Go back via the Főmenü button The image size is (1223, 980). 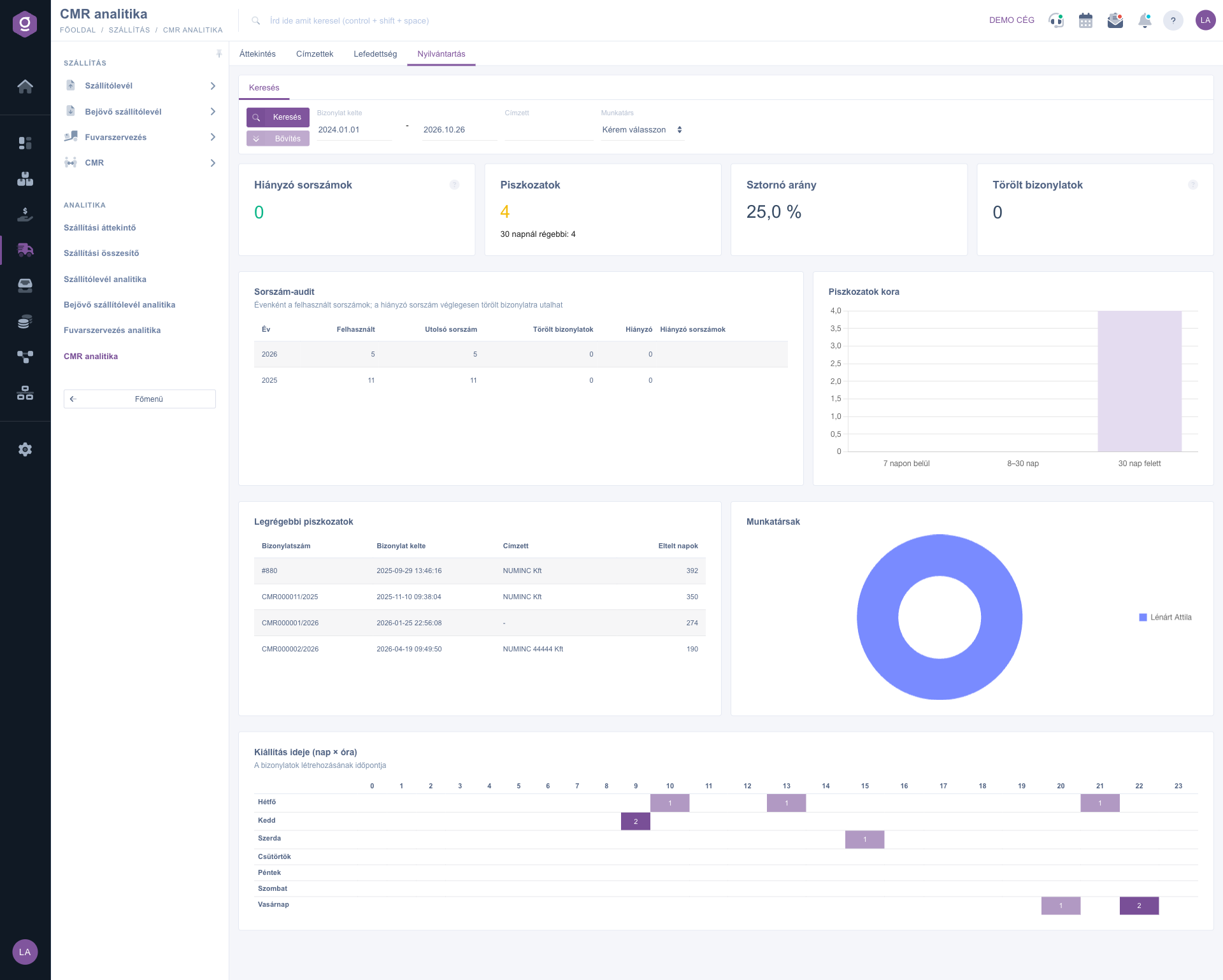tap(139, 399)
